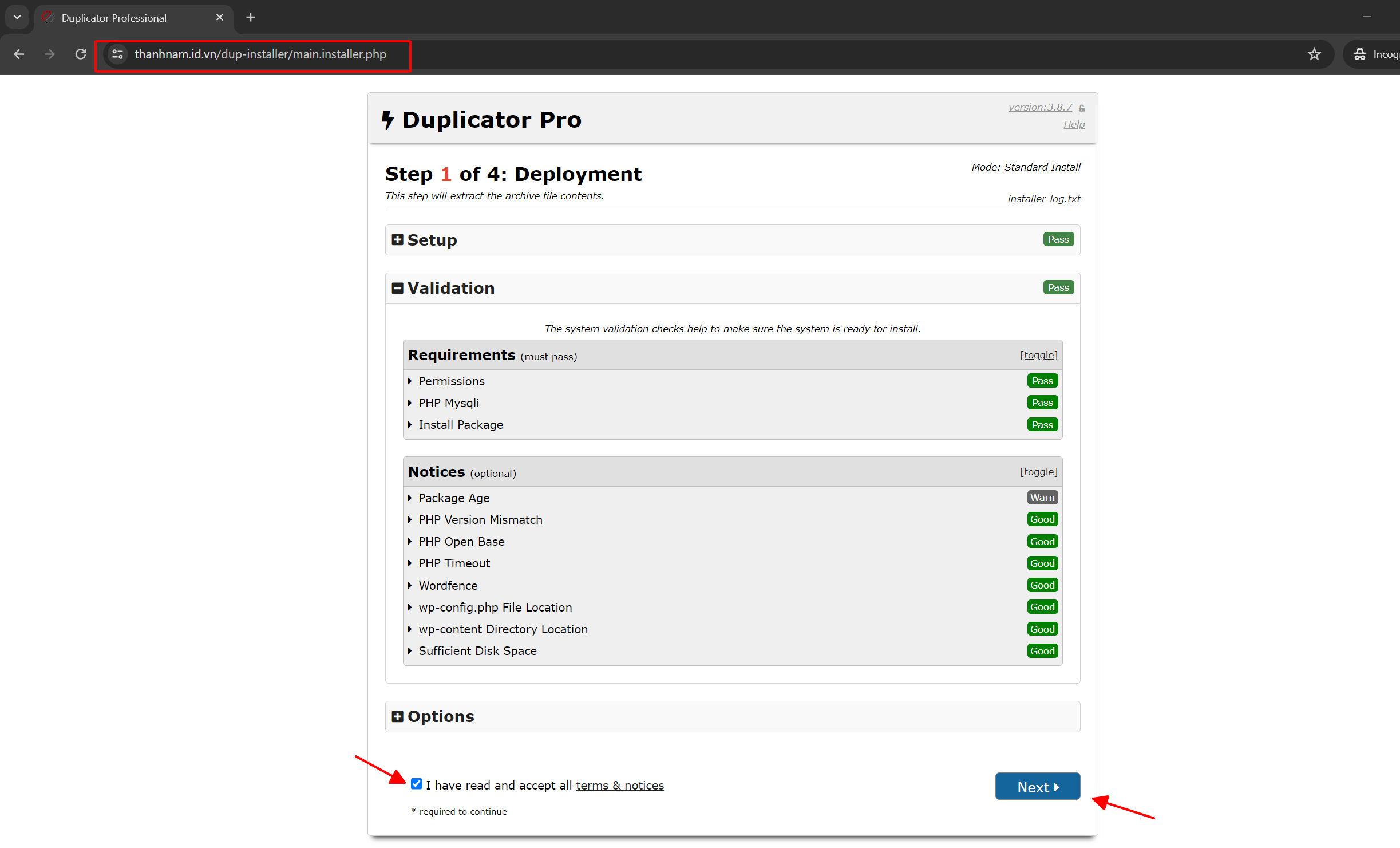Open the tab search dropdown arrow
The width and height of the screenshot is (1400, 848).
tap(17, 17)
